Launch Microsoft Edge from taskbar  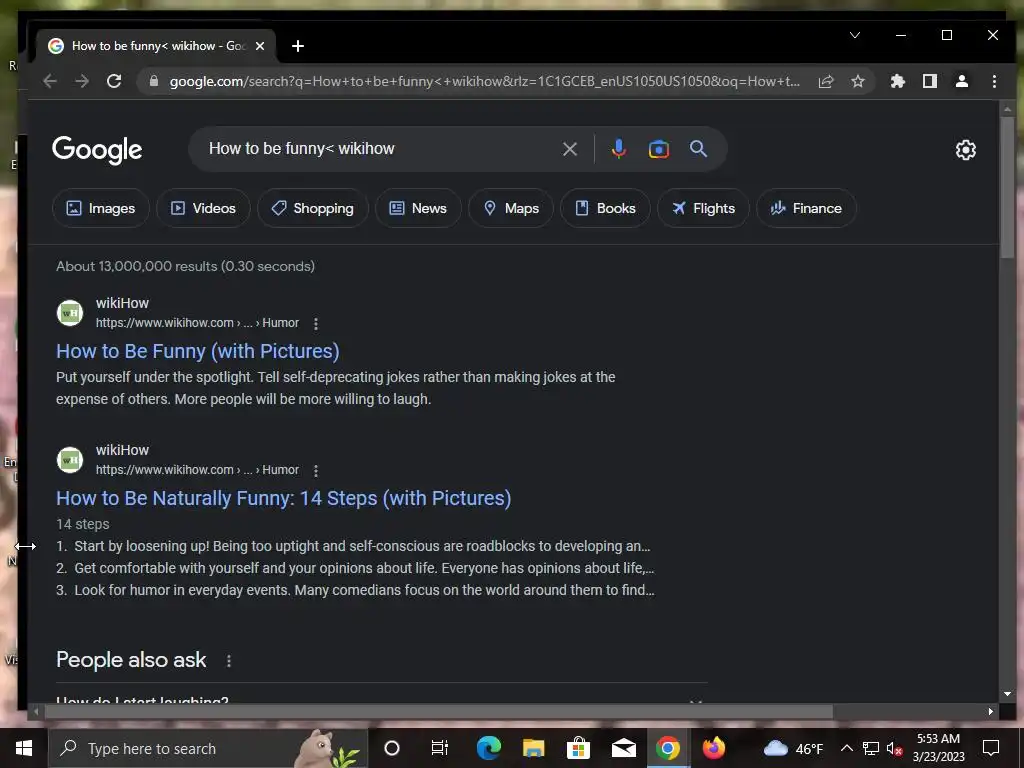click(x=488, y=748)
